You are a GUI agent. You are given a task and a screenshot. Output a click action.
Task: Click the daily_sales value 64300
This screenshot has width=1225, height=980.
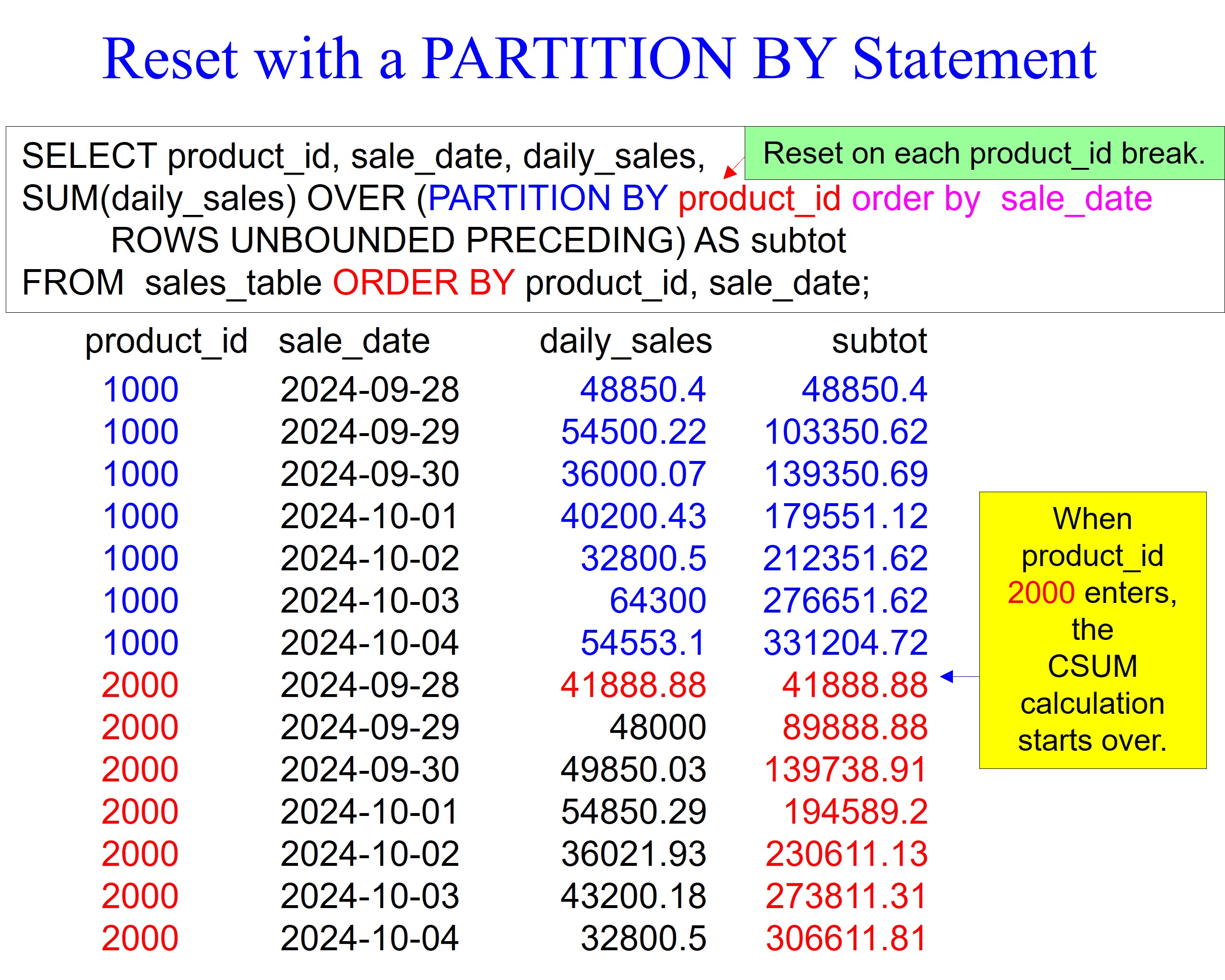pyautogui.click(x=657, y=601)
